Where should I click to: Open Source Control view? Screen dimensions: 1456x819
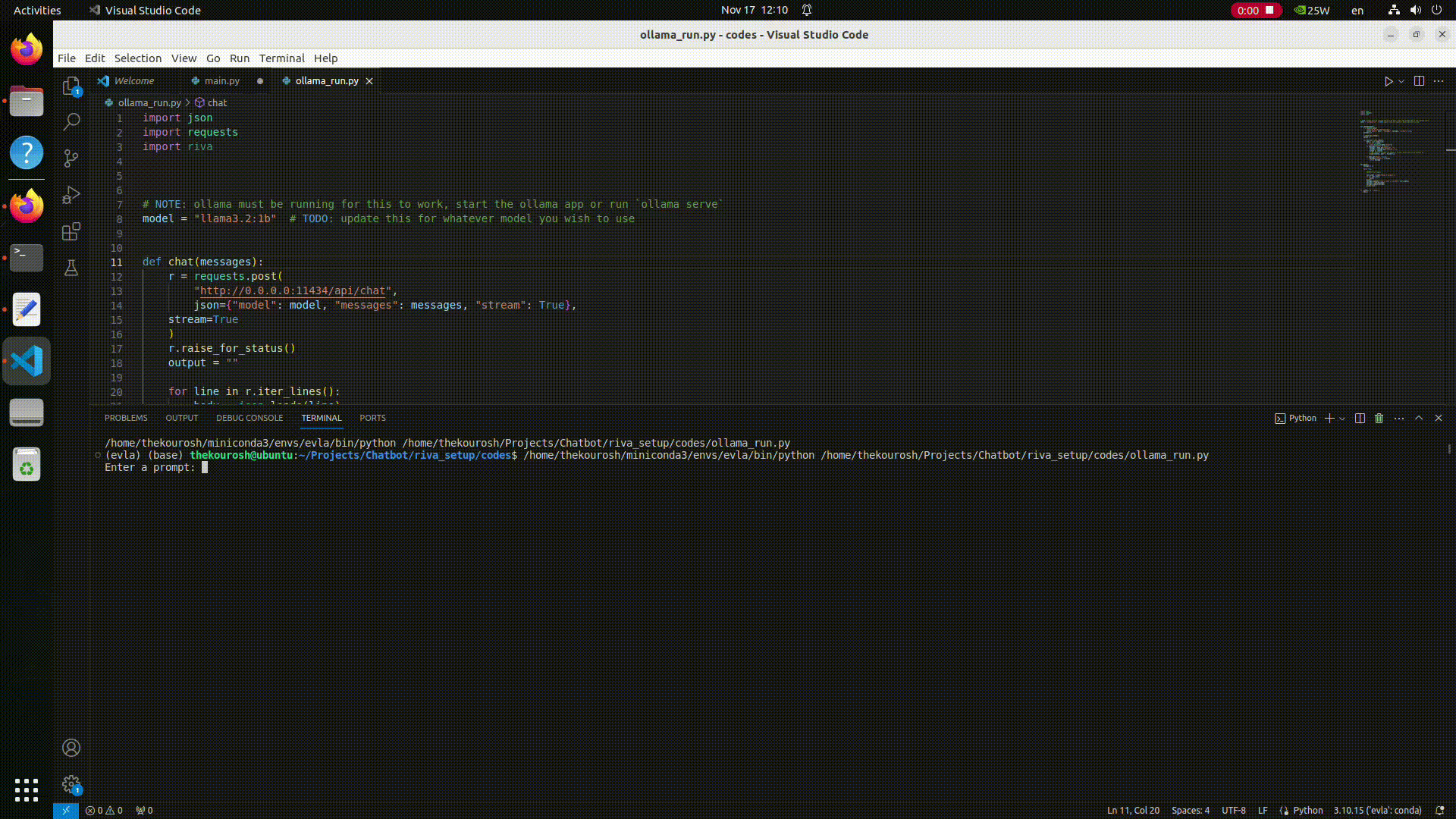[x=71, y=158]
